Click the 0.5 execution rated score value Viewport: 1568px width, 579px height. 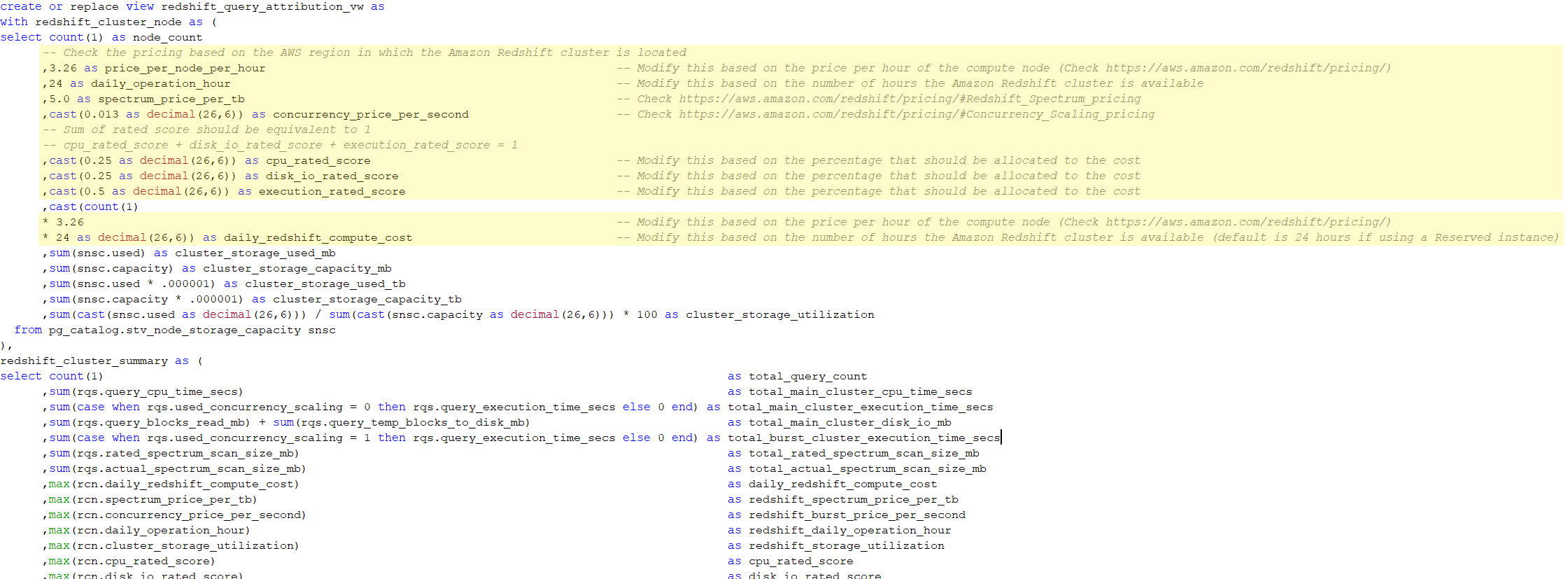(94, 191)
